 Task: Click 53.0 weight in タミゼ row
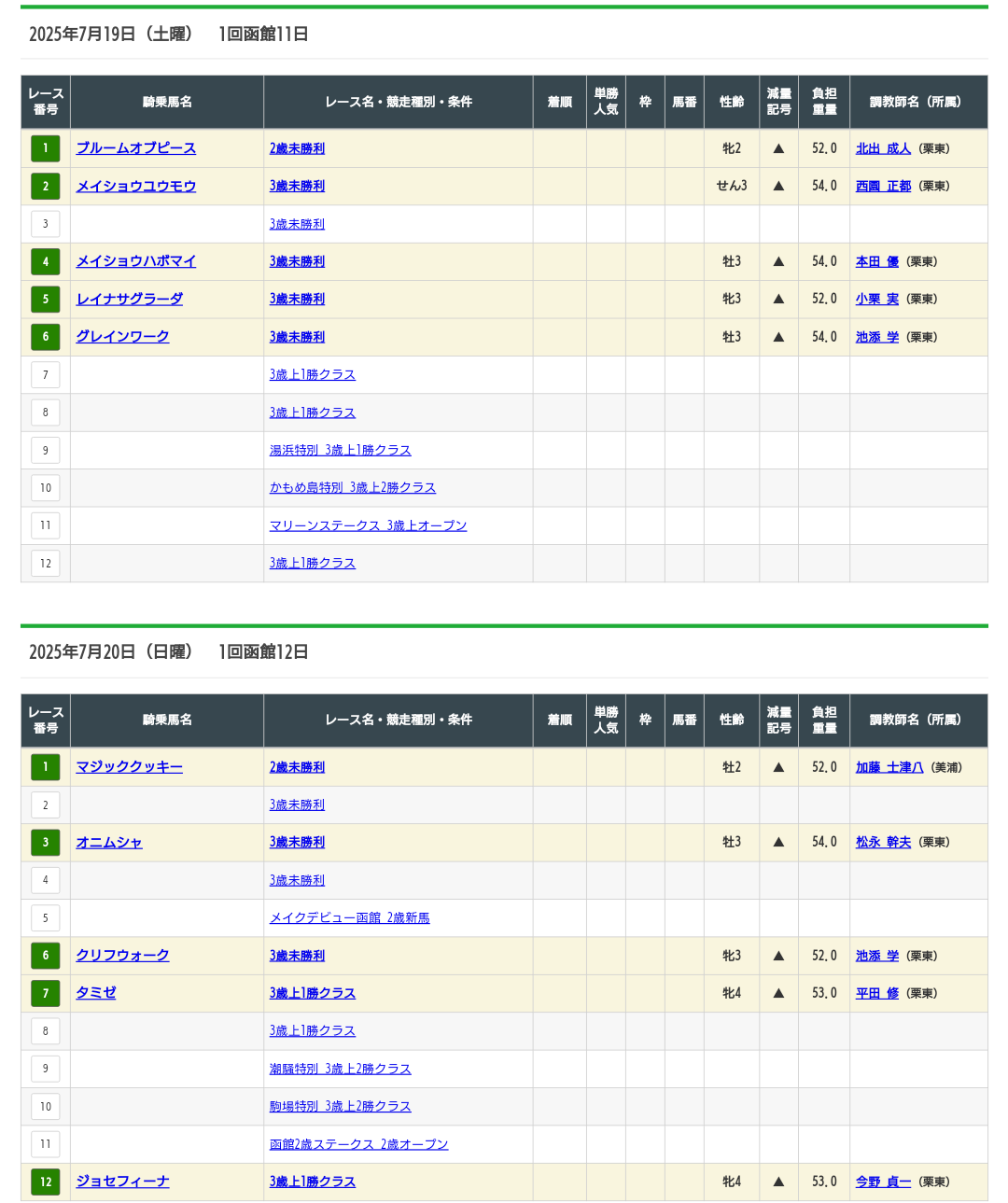[824, 993]
